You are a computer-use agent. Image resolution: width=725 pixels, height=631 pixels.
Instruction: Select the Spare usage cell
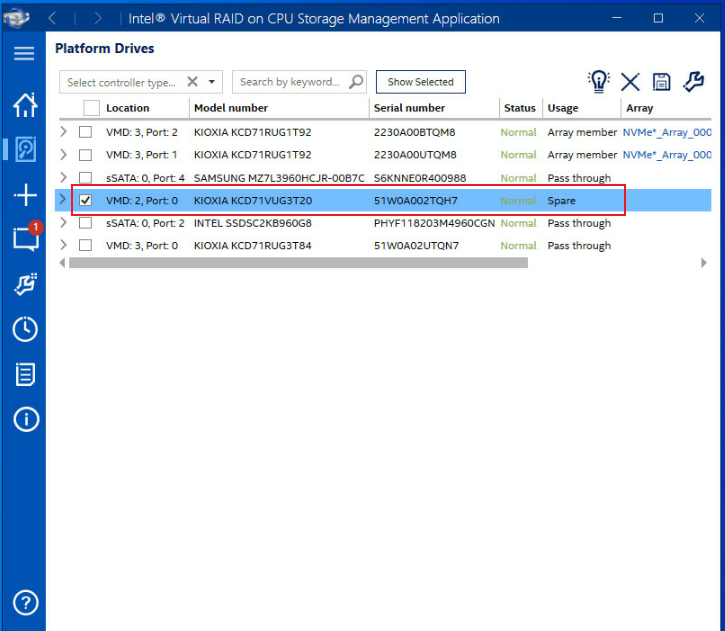pos(561,200)
